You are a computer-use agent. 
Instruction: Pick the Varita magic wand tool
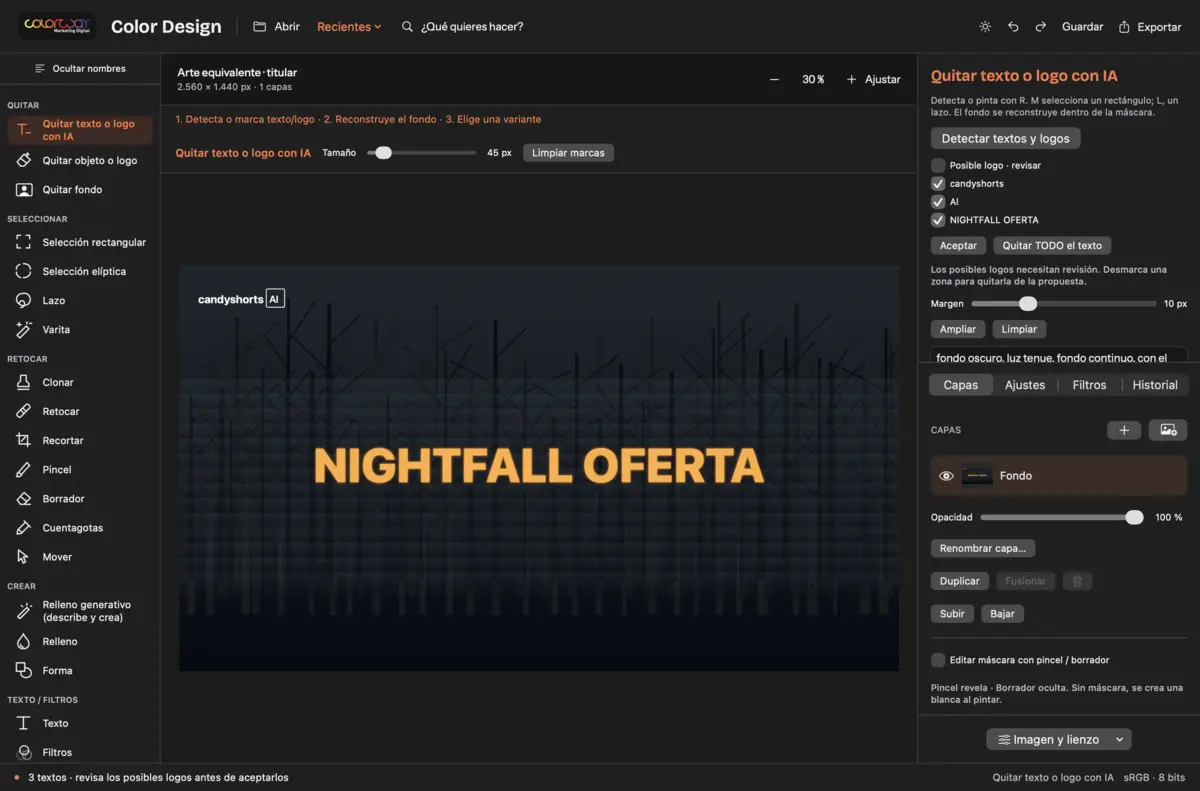click(80, 329)
